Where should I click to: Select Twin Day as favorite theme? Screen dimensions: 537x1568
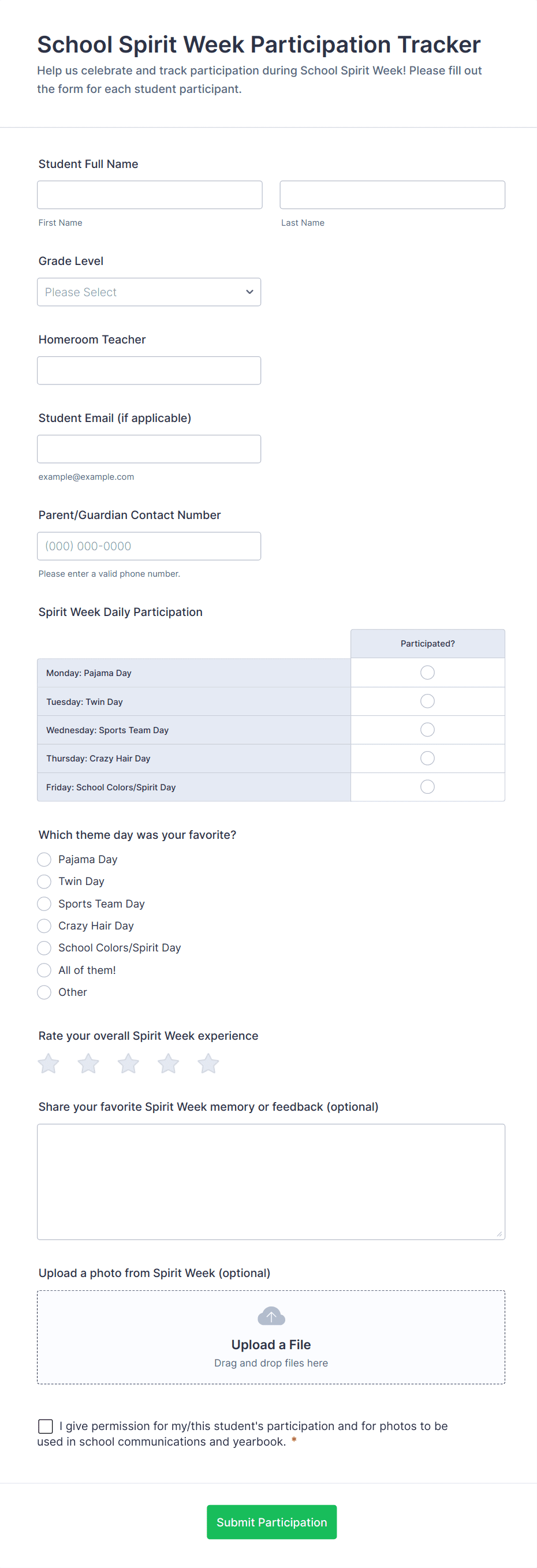click(x=44, y=882)
